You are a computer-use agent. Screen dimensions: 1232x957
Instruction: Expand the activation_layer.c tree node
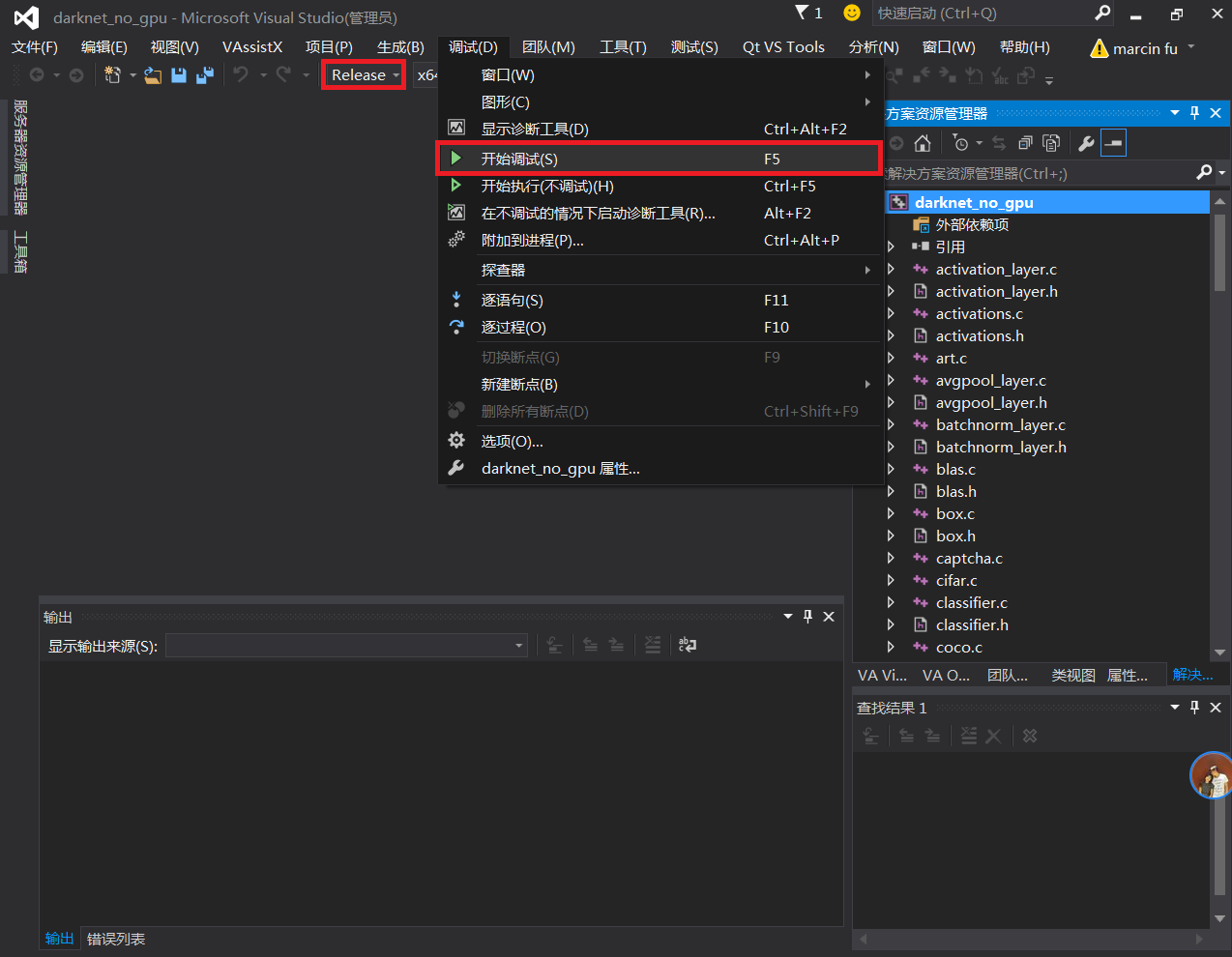click(891, 269)
